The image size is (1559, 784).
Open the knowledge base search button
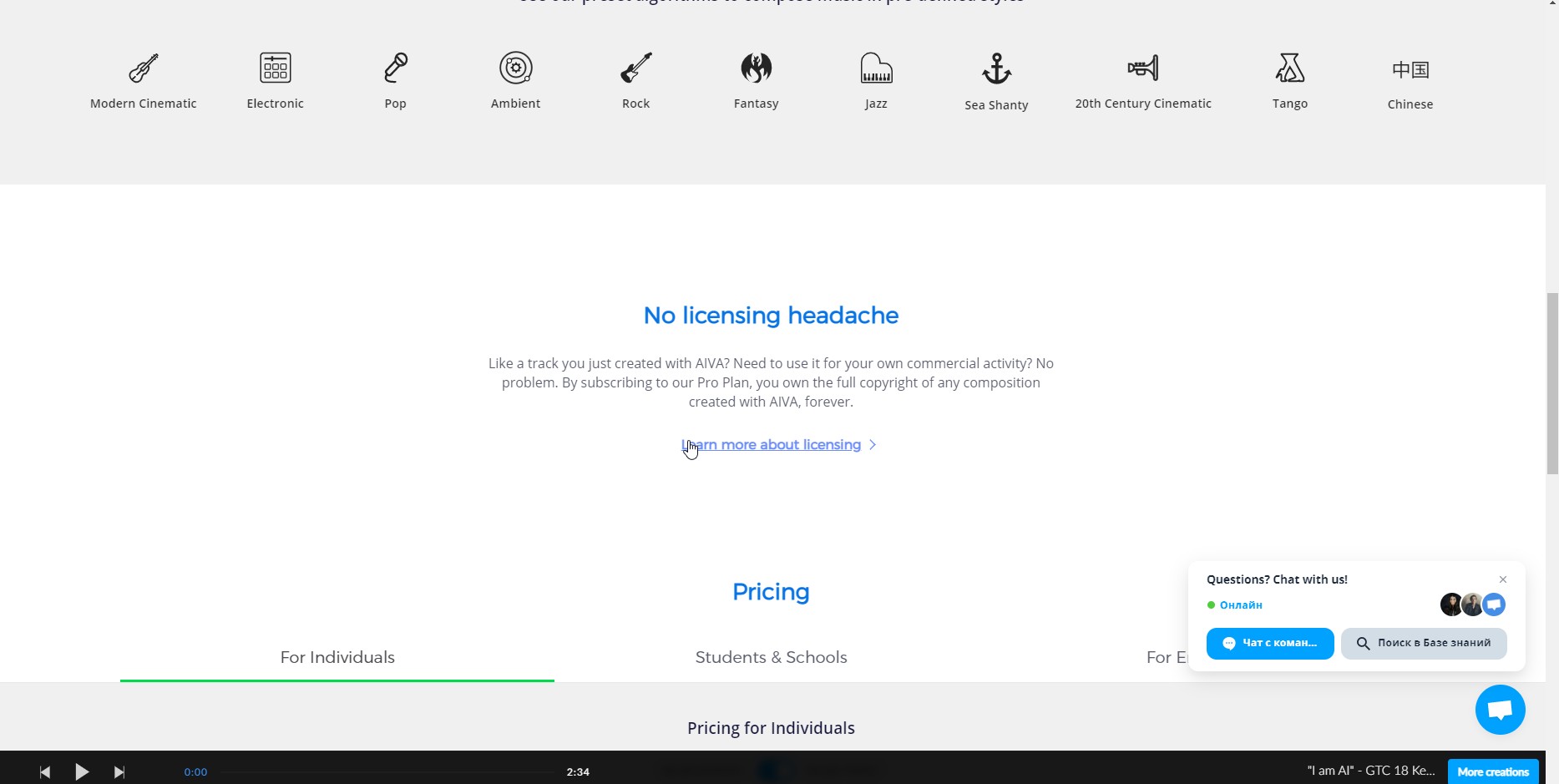[x=1424, y=644]
